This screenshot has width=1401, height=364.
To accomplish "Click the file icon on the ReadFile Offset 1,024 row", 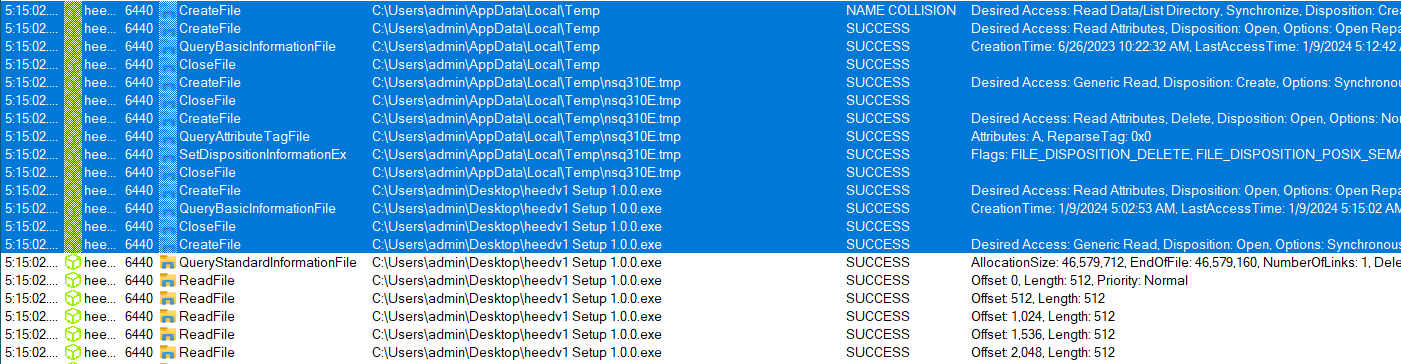I will point(168,316).
